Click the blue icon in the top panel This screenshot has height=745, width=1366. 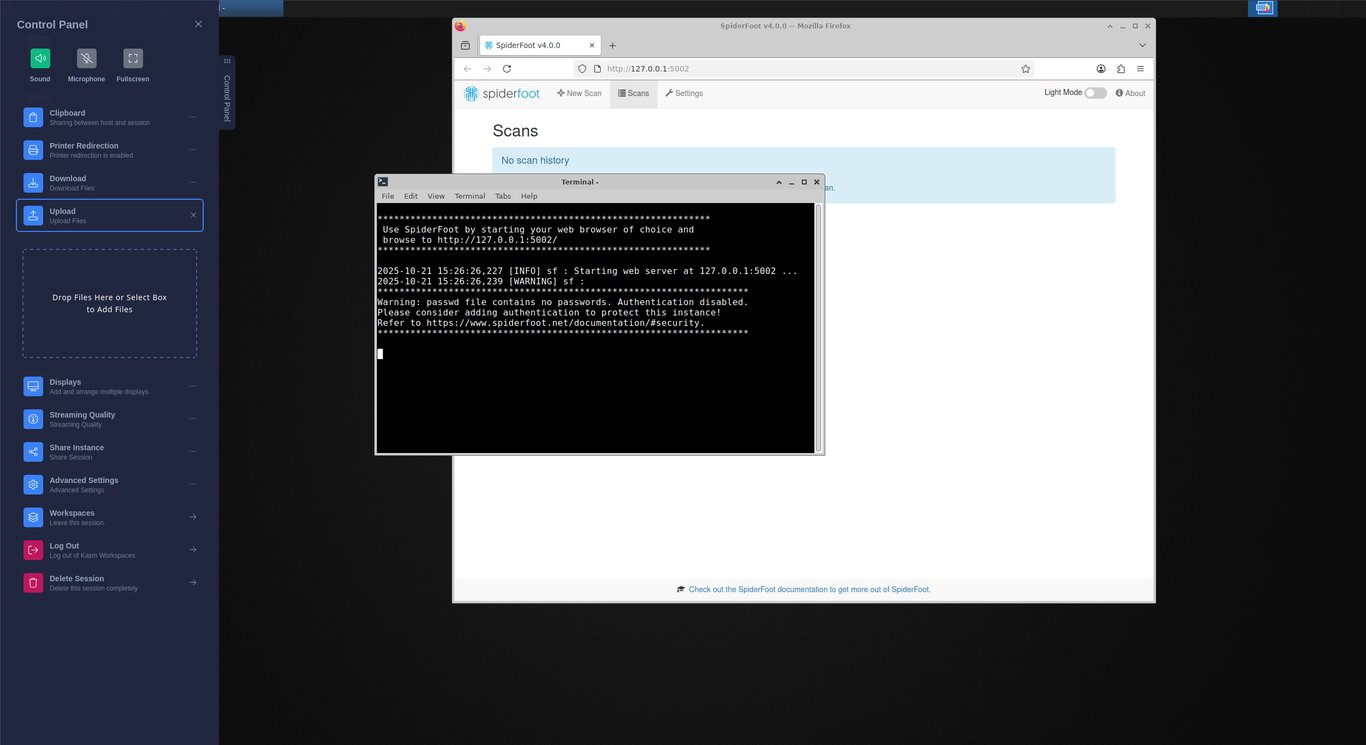coord(1263,8)
